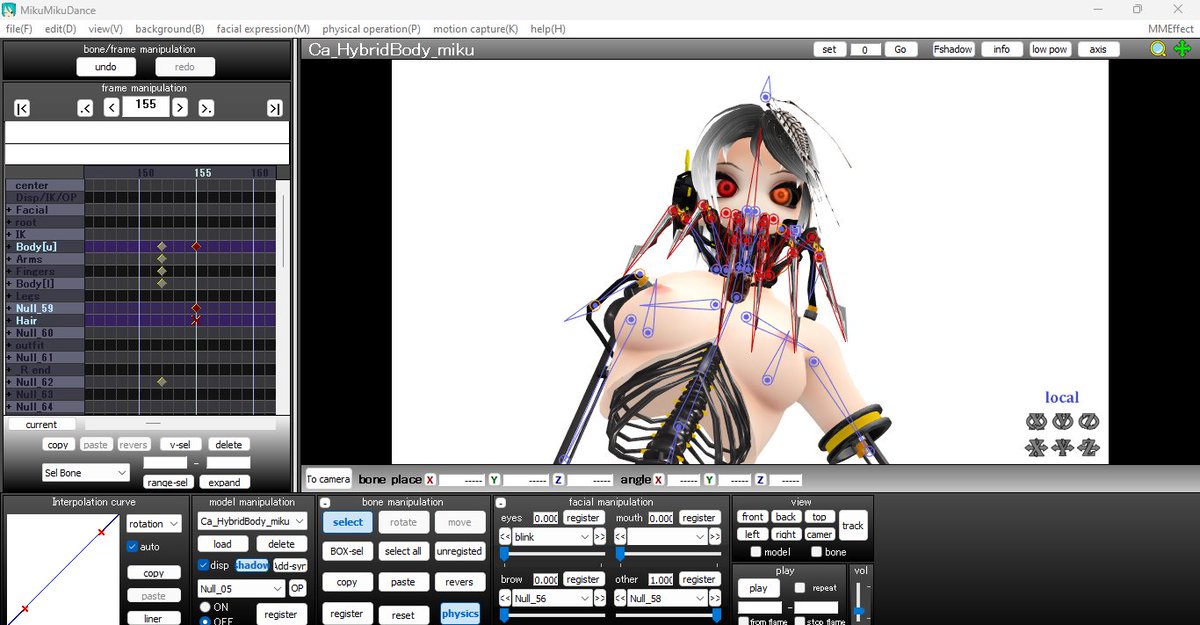The width and height of the screenshot is (1200, 625).
Task: Open the Null_05 IK dropdown
Action: click(x=242, y=588)
